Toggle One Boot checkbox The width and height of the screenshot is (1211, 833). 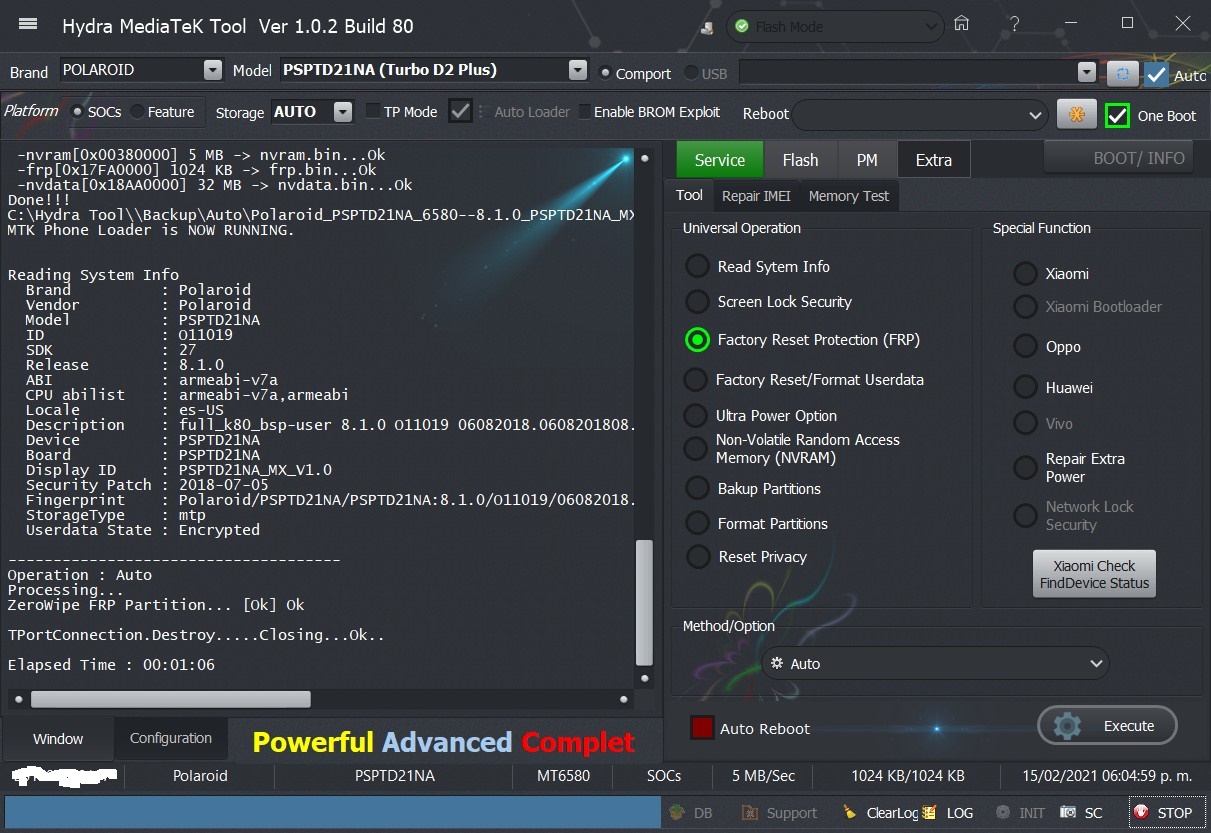[1117, 115]
